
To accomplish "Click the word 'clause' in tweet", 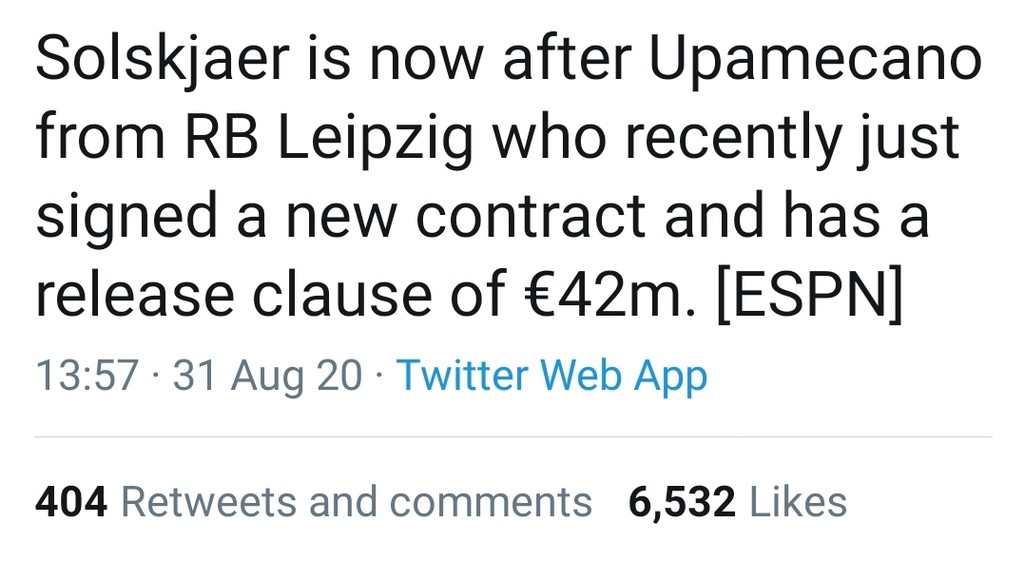I will (345, 295).
